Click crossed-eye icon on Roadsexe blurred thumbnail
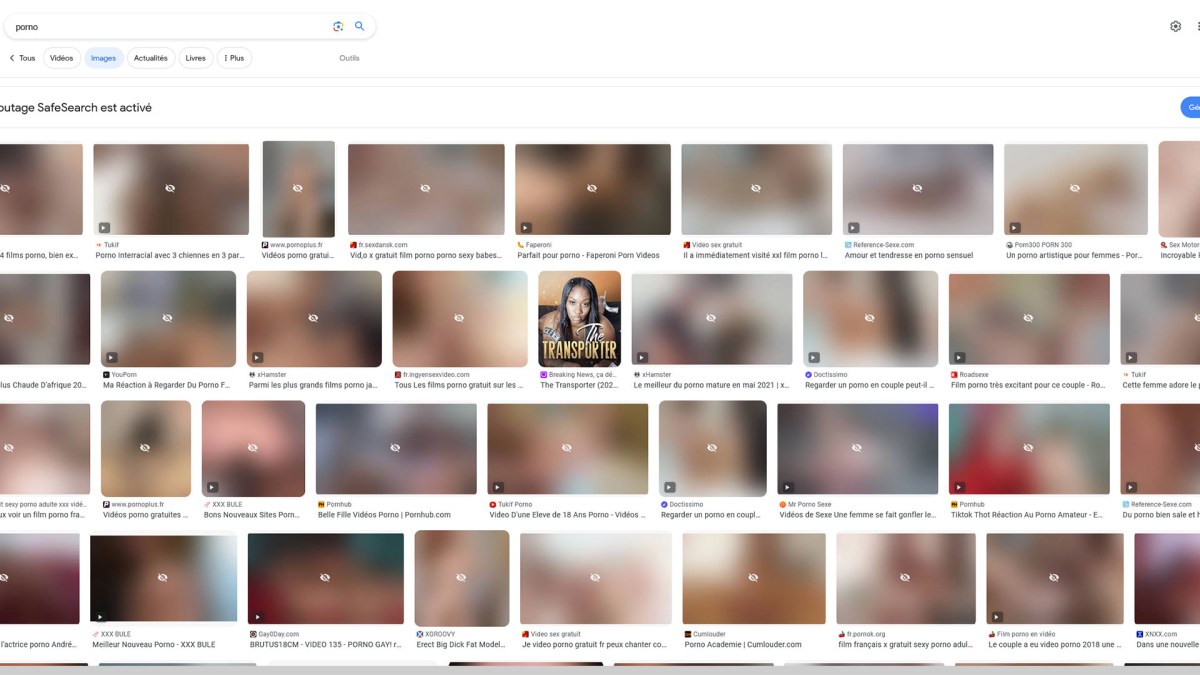 (1029, 318)
